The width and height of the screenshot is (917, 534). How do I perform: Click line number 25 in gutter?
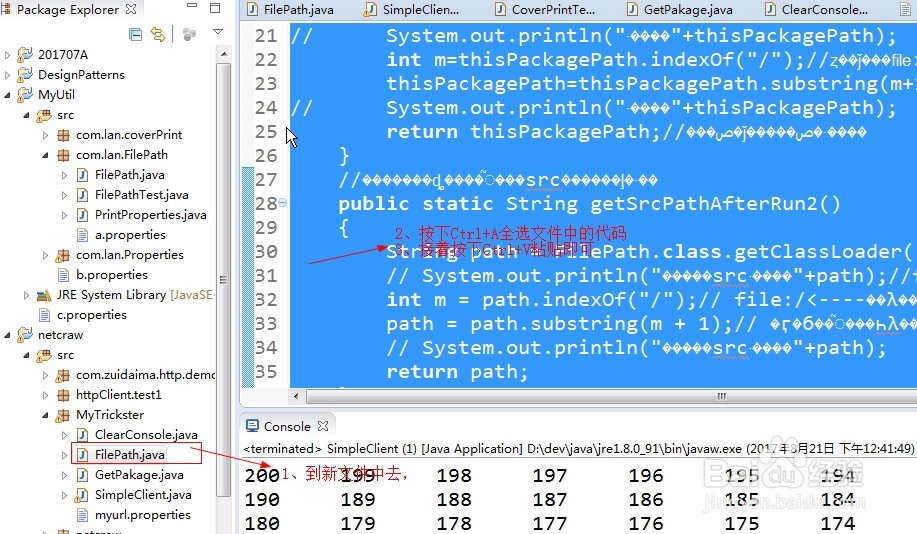coord(266,132)
